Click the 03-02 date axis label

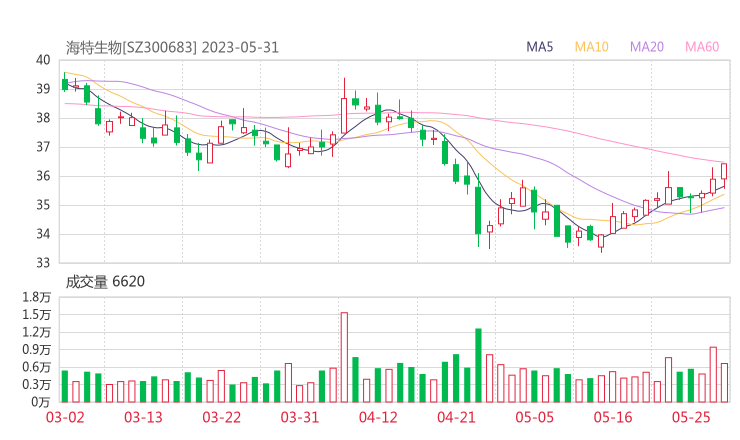65,417
